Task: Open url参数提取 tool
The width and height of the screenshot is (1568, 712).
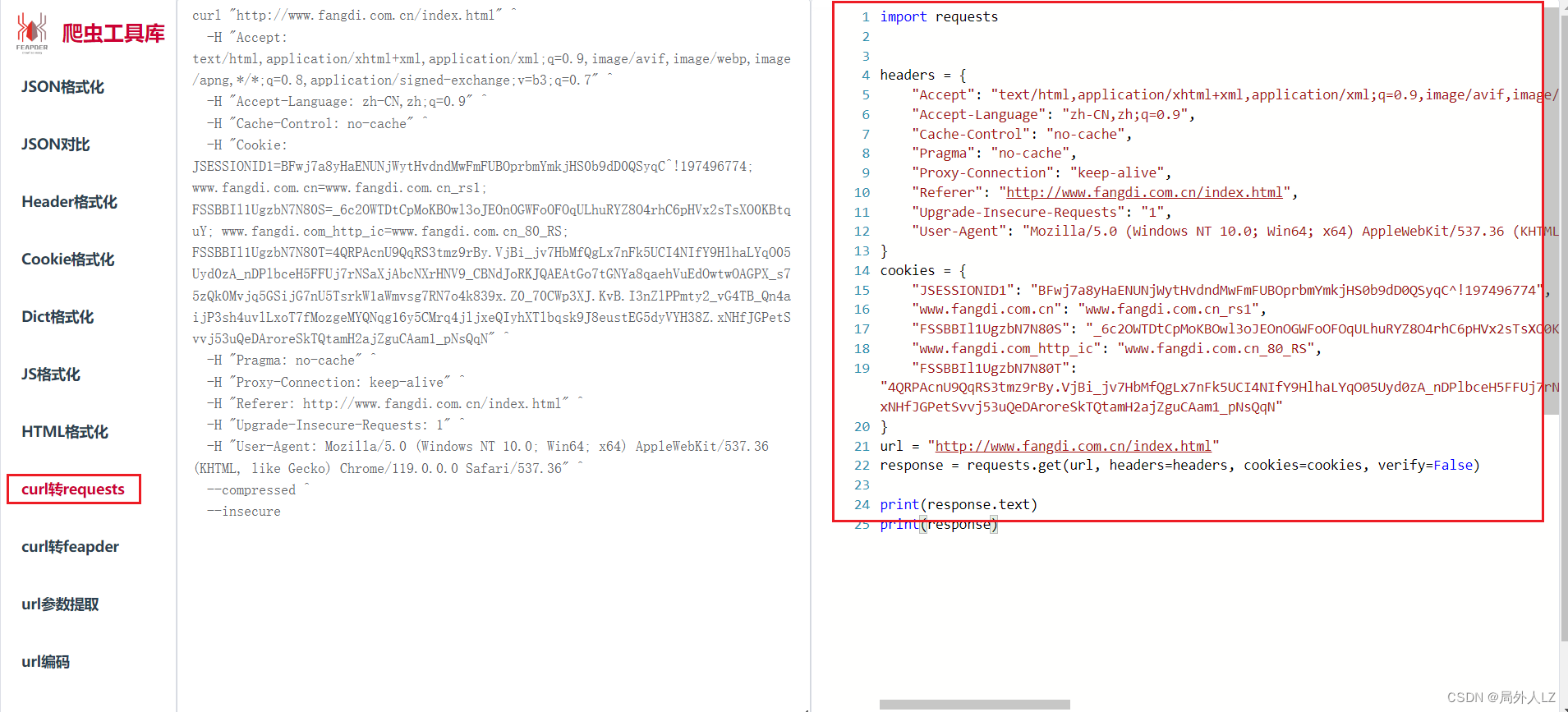Action: coord(60,604)
